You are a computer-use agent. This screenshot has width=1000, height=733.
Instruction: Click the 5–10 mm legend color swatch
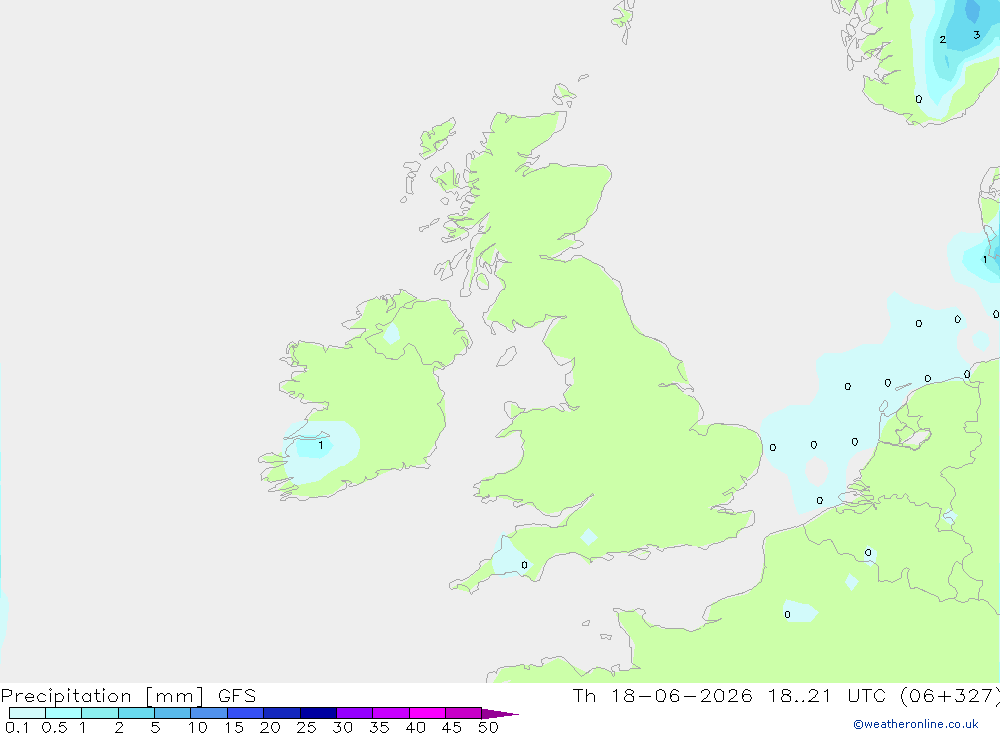pos(172,713)
